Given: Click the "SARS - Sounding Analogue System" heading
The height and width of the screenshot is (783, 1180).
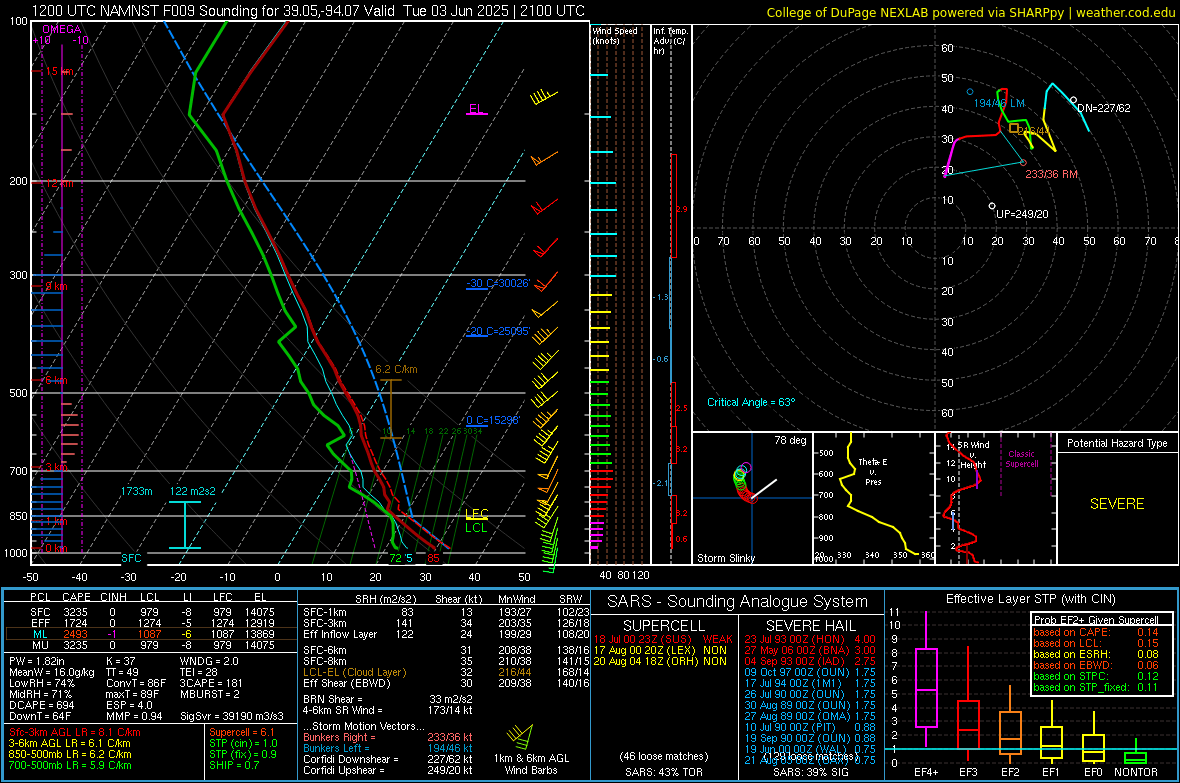Looking at the screenshot, I should (737, 602).
